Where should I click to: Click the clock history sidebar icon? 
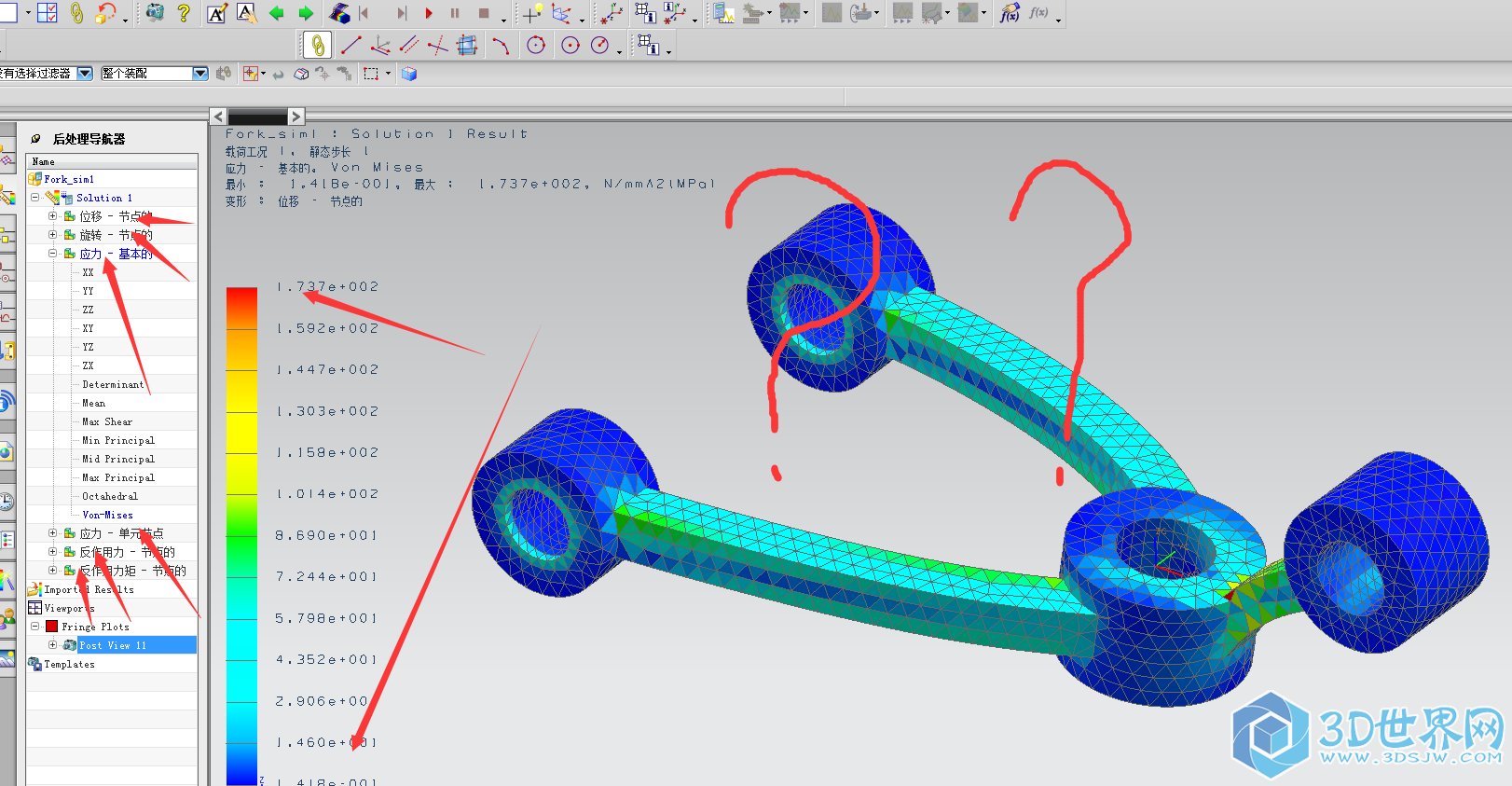point(7,502)
